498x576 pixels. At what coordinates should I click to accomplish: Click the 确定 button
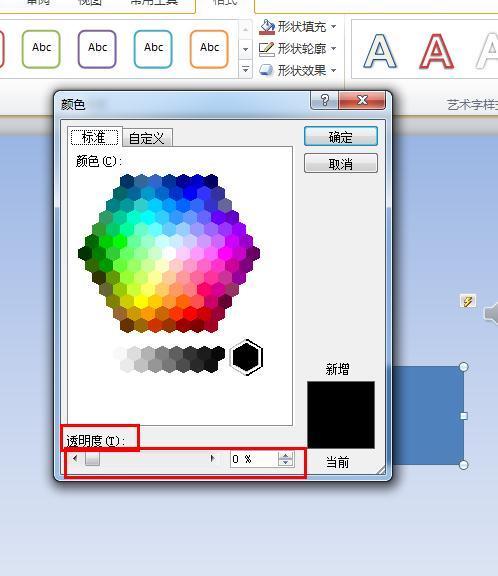pos(341,137)
